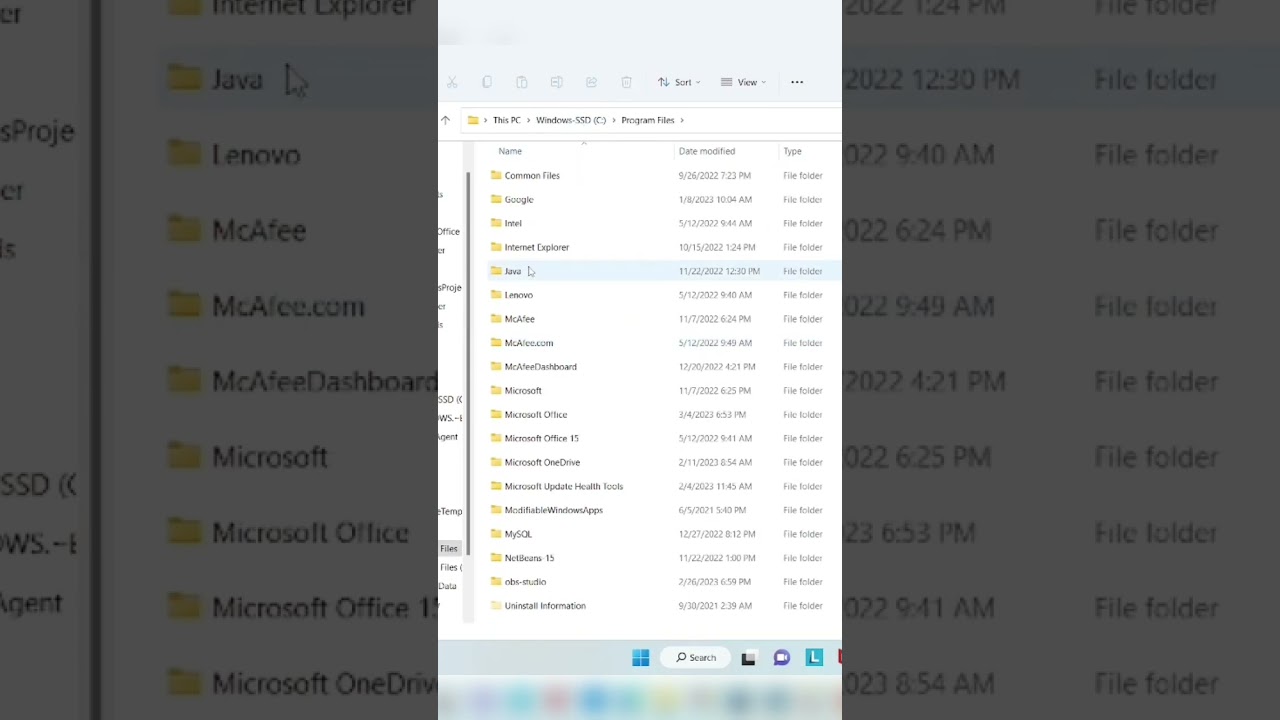Screen dimensions: 1280x720
Task: Open the View dropdown menu
Action: [743, 82]
